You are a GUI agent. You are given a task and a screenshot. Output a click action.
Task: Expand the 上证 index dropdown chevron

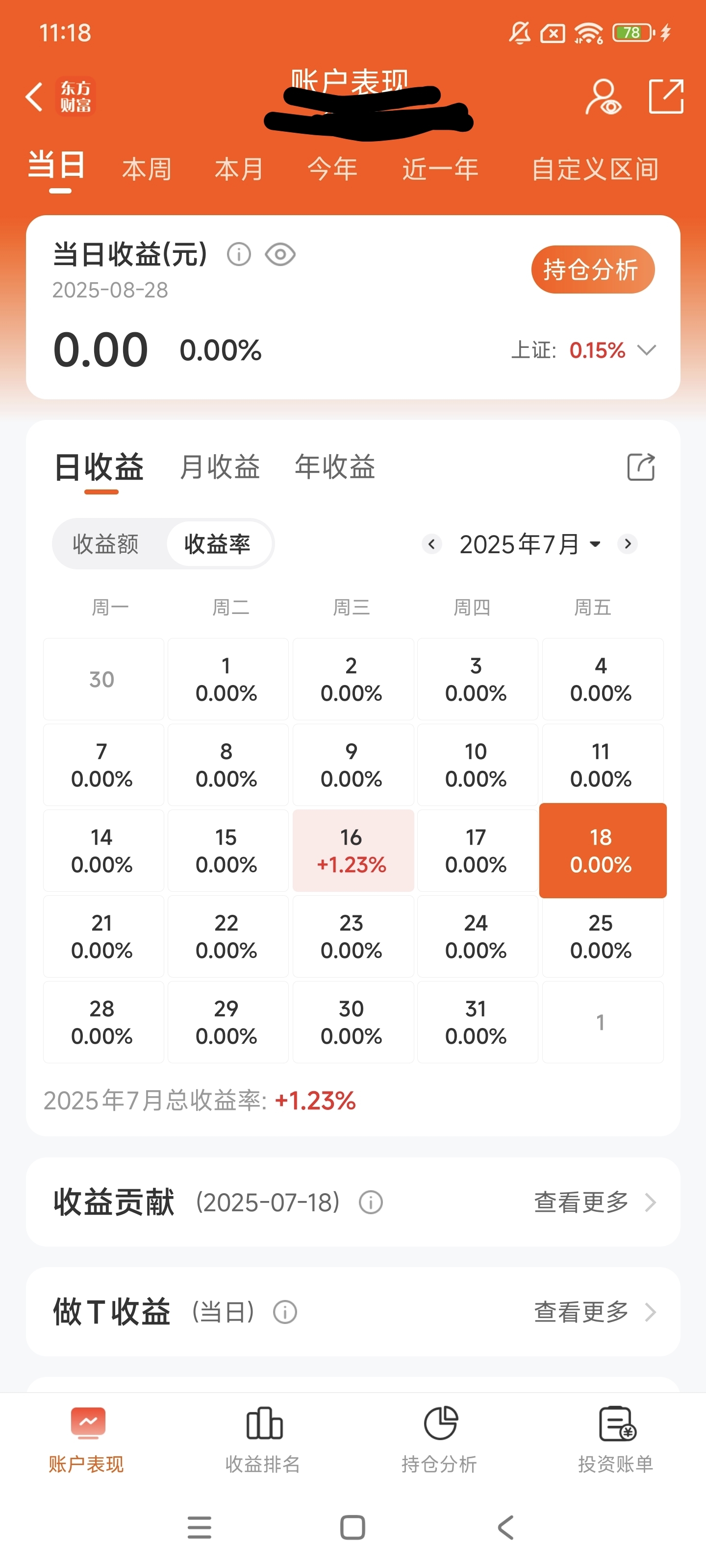(x=646, y=350)
